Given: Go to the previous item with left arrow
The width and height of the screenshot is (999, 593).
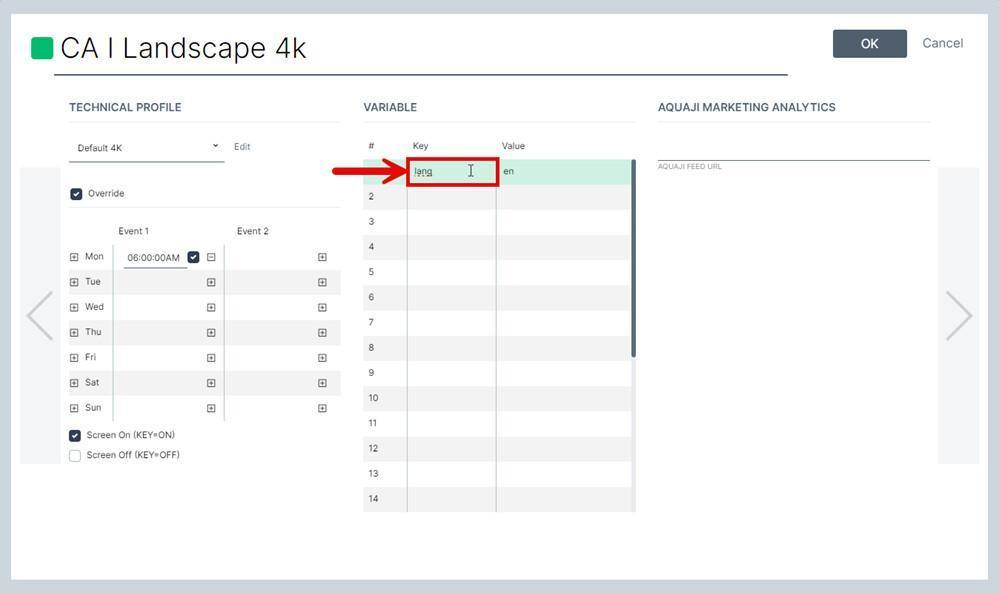Looking at the screenshot, I should point(40,316).
